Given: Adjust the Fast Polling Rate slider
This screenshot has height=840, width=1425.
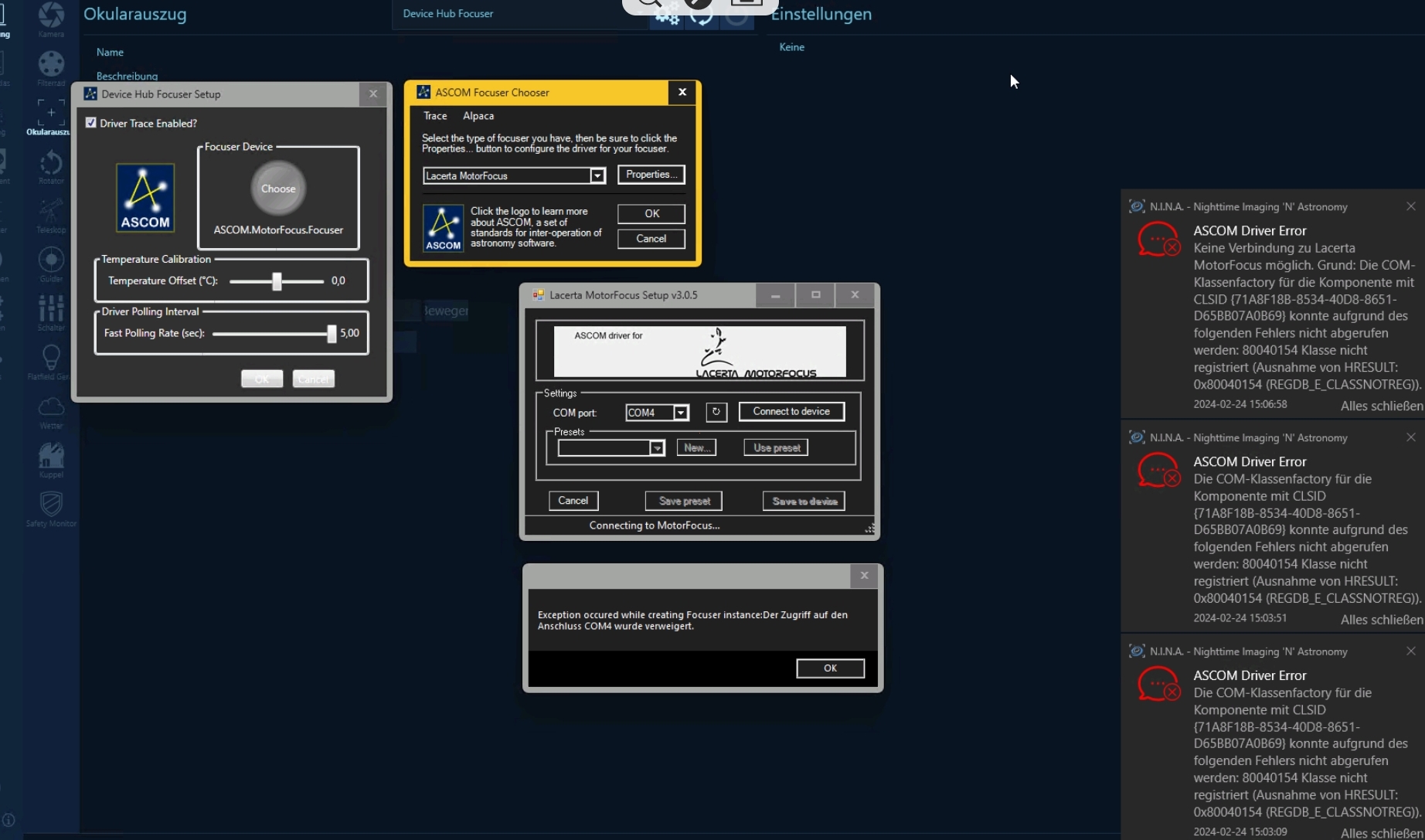Looking at the screenshot, I should (x=274, y=334).
